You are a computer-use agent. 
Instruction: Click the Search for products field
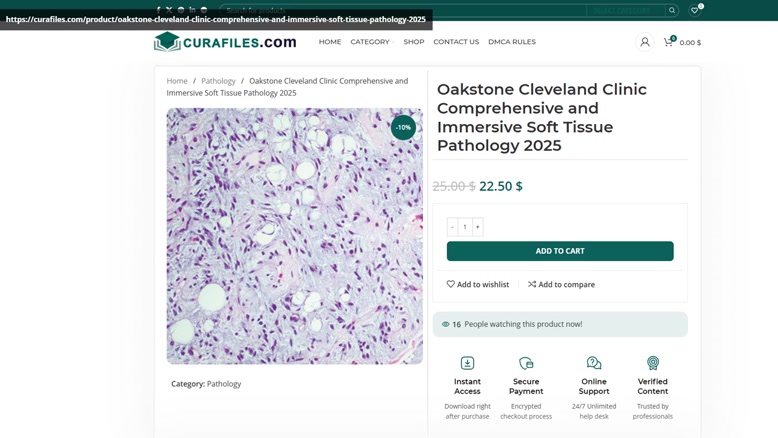403,10
